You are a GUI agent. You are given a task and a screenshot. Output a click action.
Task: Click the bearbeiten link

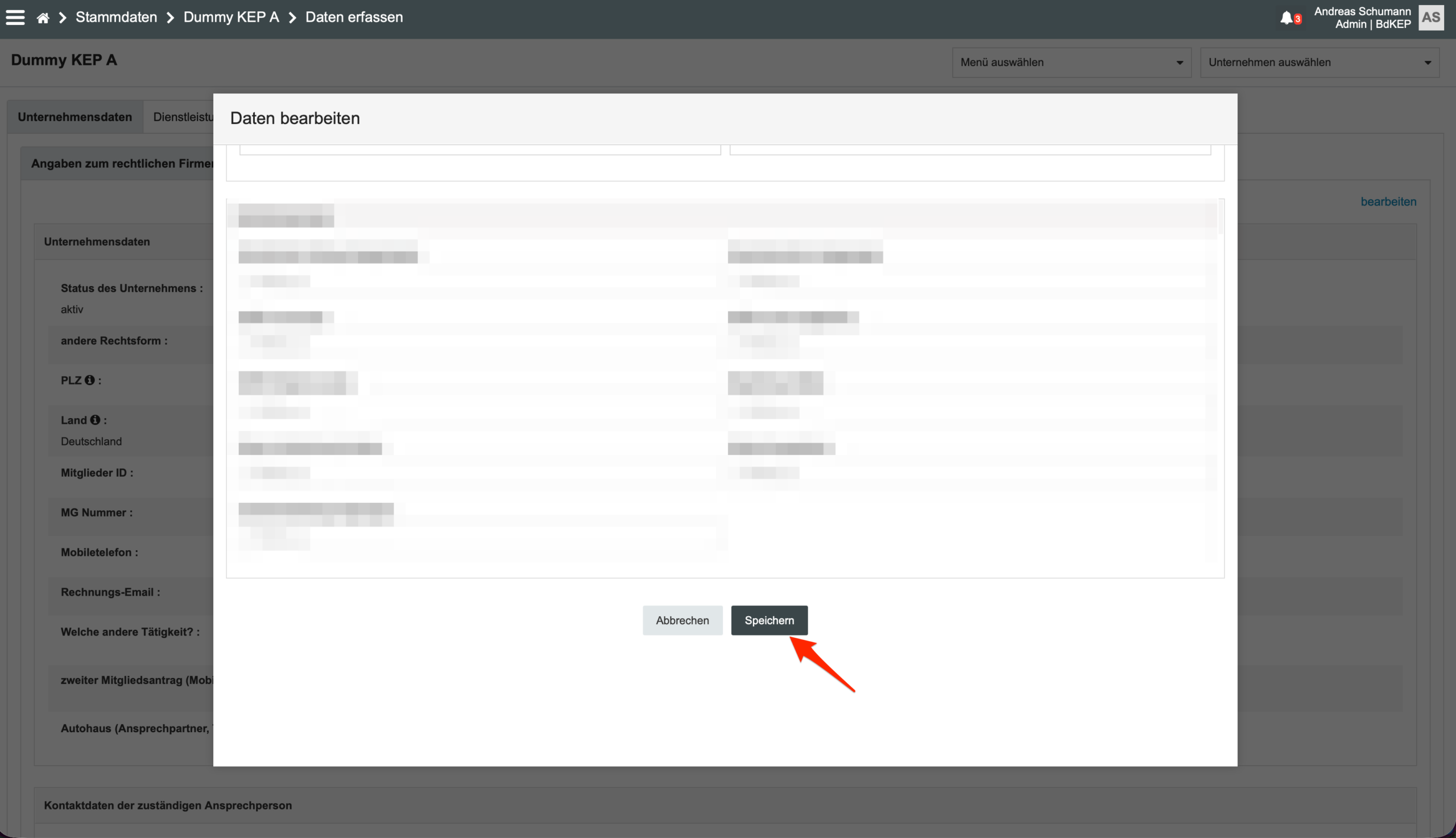point(1388,201)
